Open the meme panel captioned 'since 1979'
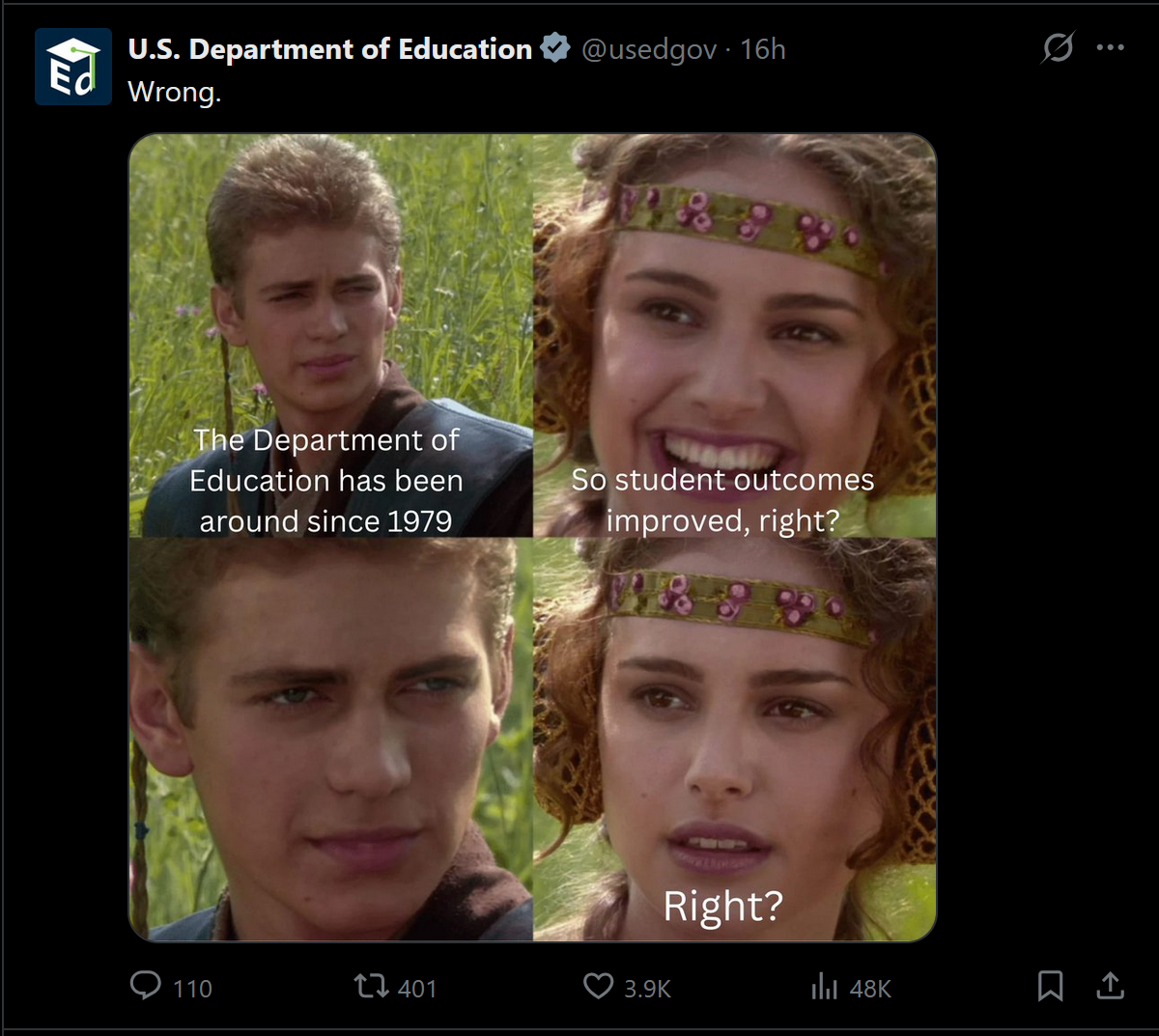Viewport: 1159px width, 1036px height. tap(330, 335)
